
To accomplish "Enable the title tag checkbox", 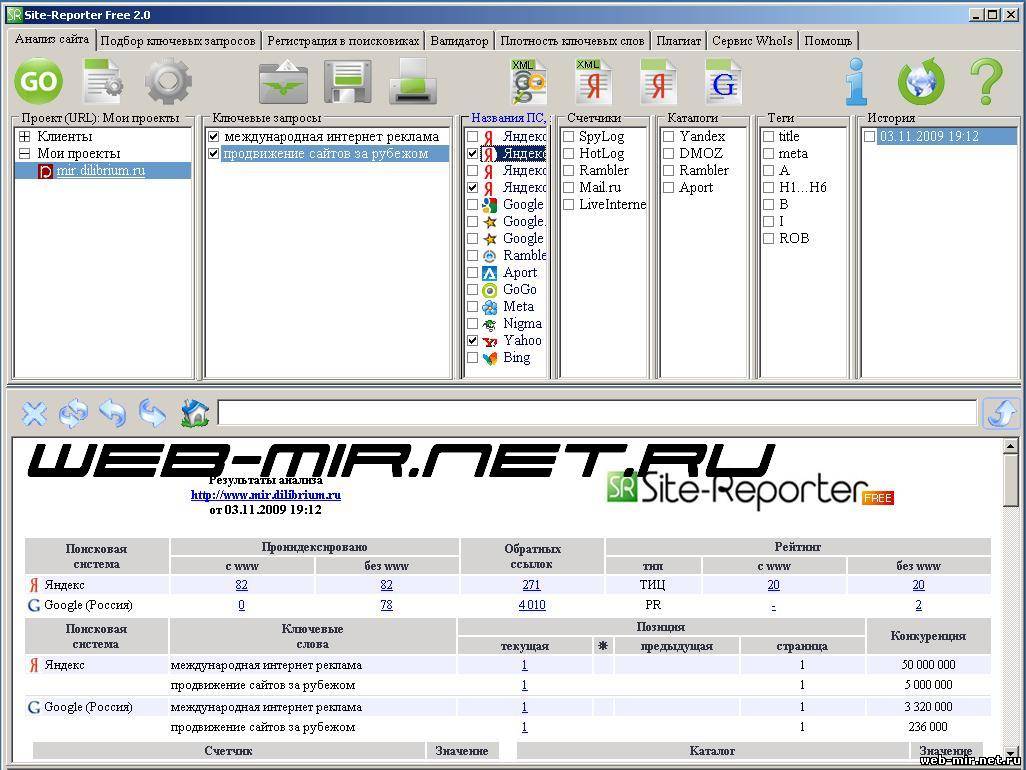I will click(769, 137).
